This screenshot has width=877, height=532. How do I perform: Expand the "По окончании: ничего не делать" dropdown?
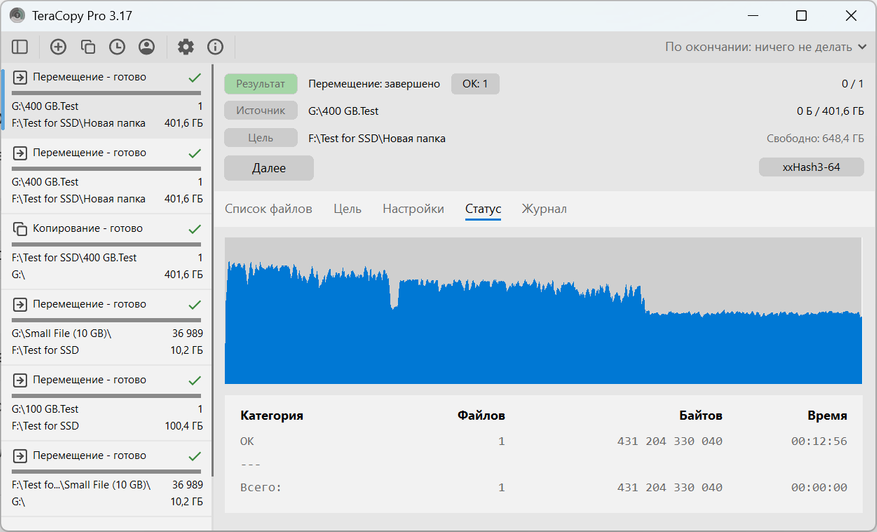[766, 47]
